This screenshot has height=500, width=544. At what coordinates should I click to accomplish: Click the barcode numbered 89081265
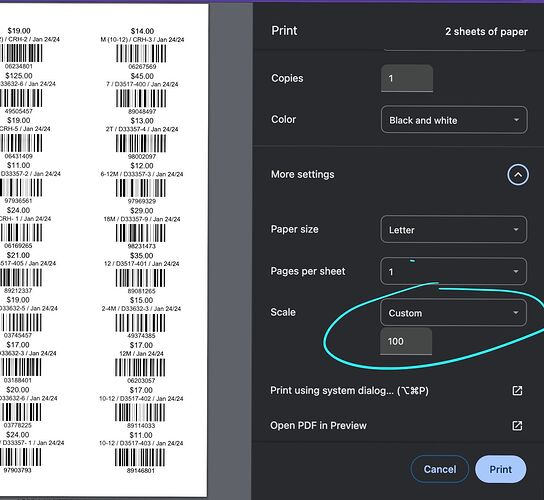141,278
